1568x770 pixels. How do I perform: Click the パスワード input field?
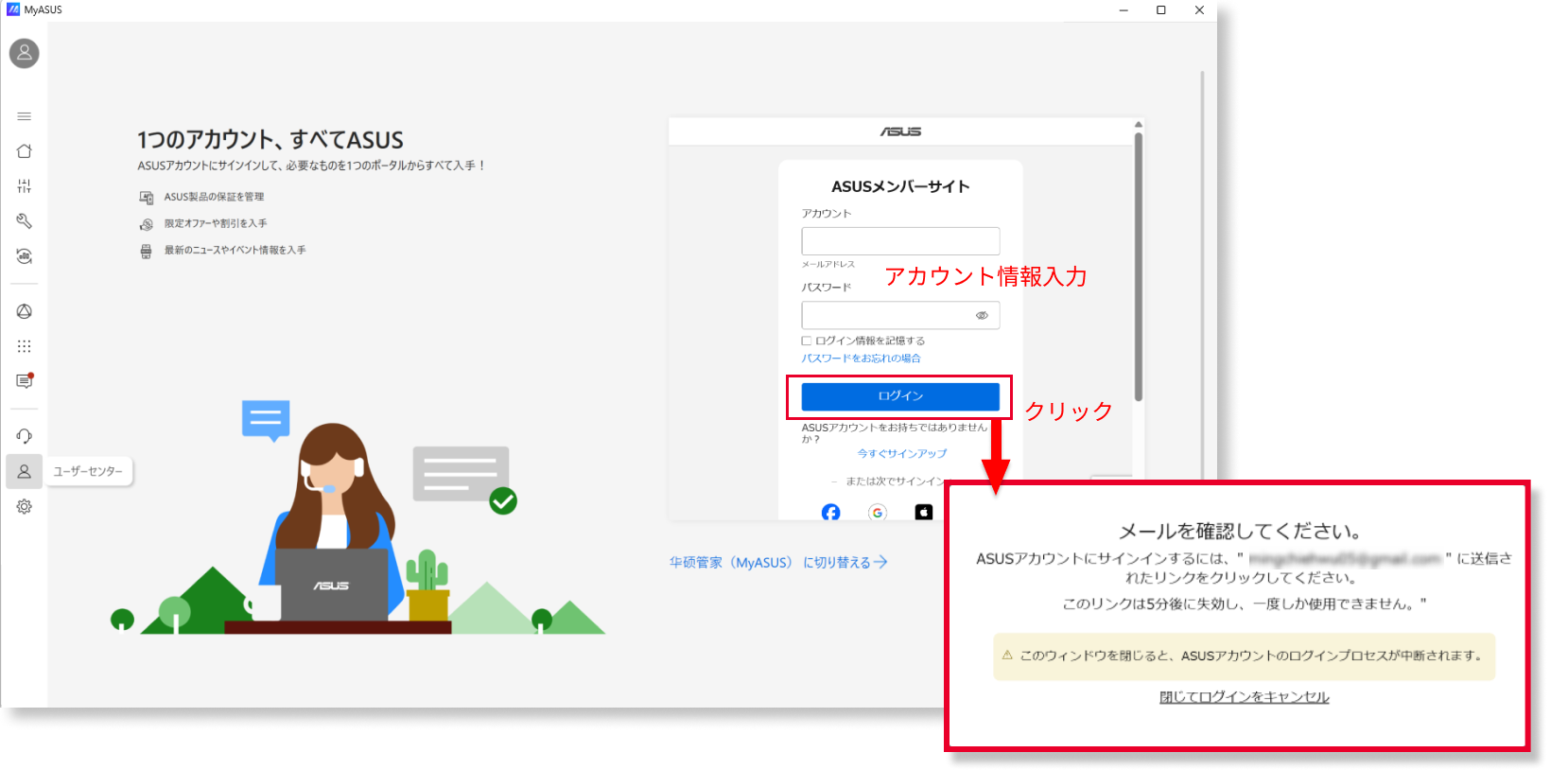click(x=900, y=315)
